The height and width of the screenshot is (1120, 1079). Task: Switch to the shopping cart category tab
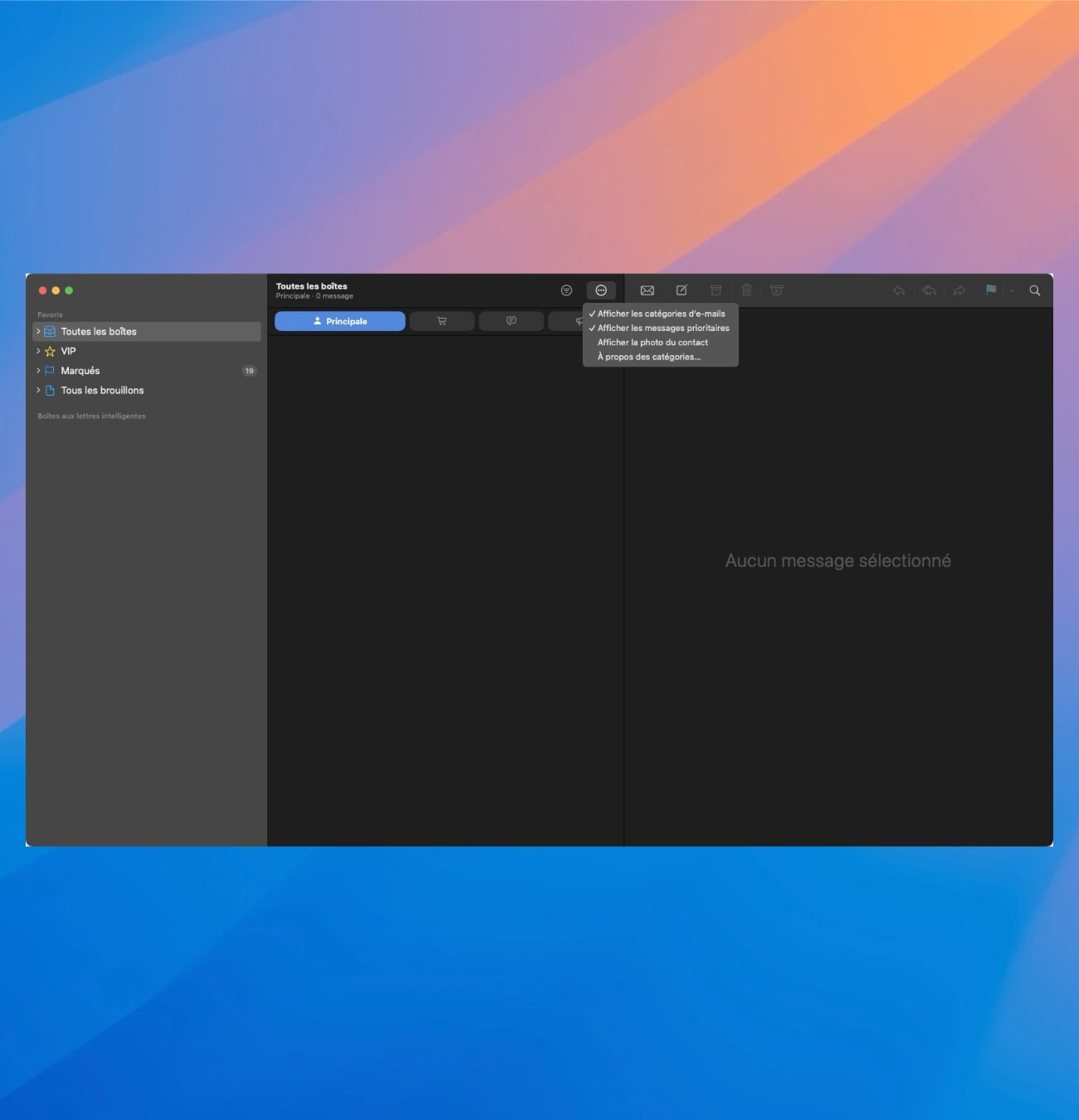click(x=442, y=321)
